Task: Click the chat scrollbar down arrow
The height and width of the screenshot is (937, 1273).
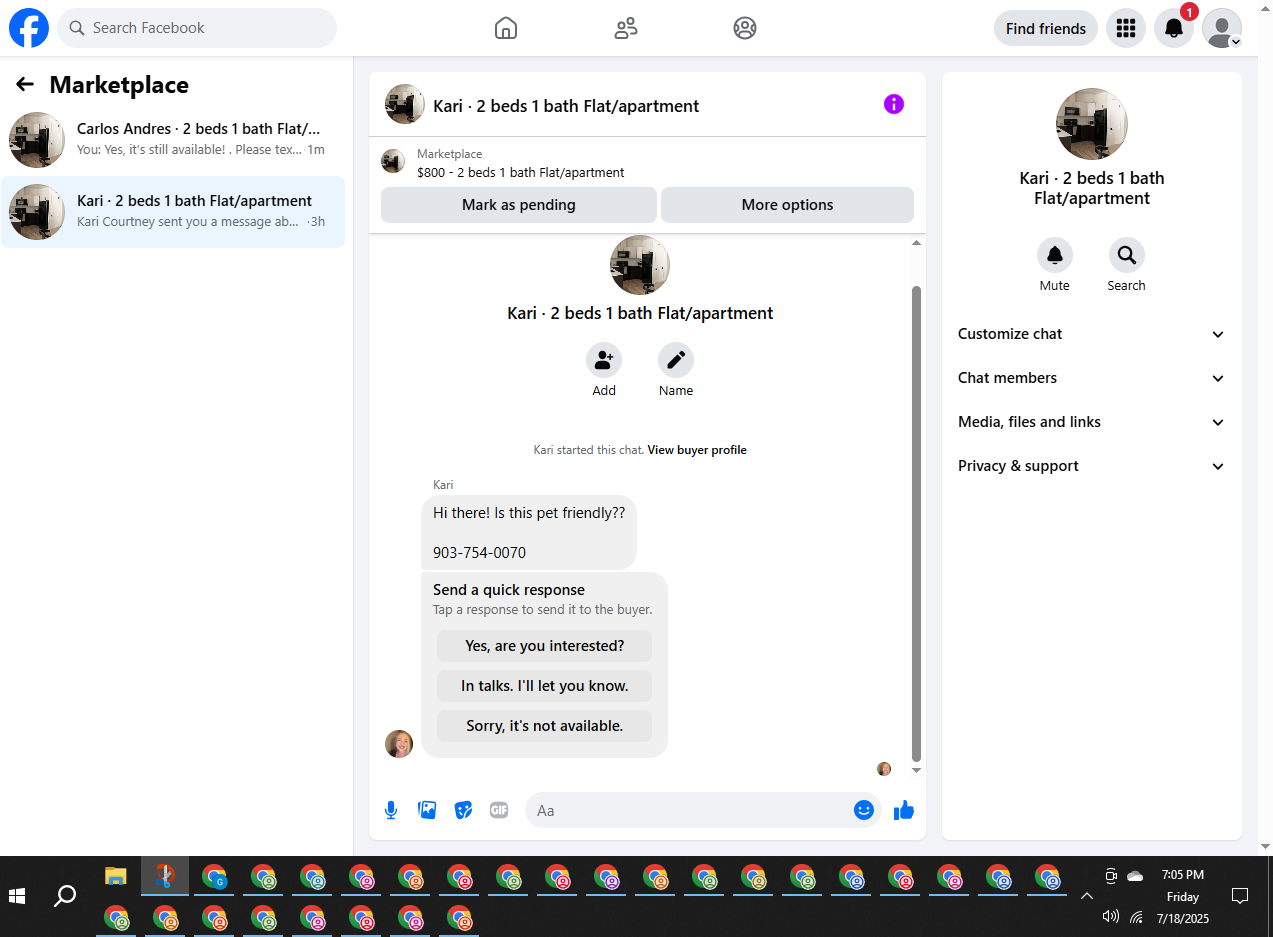Action: (916, 770)
